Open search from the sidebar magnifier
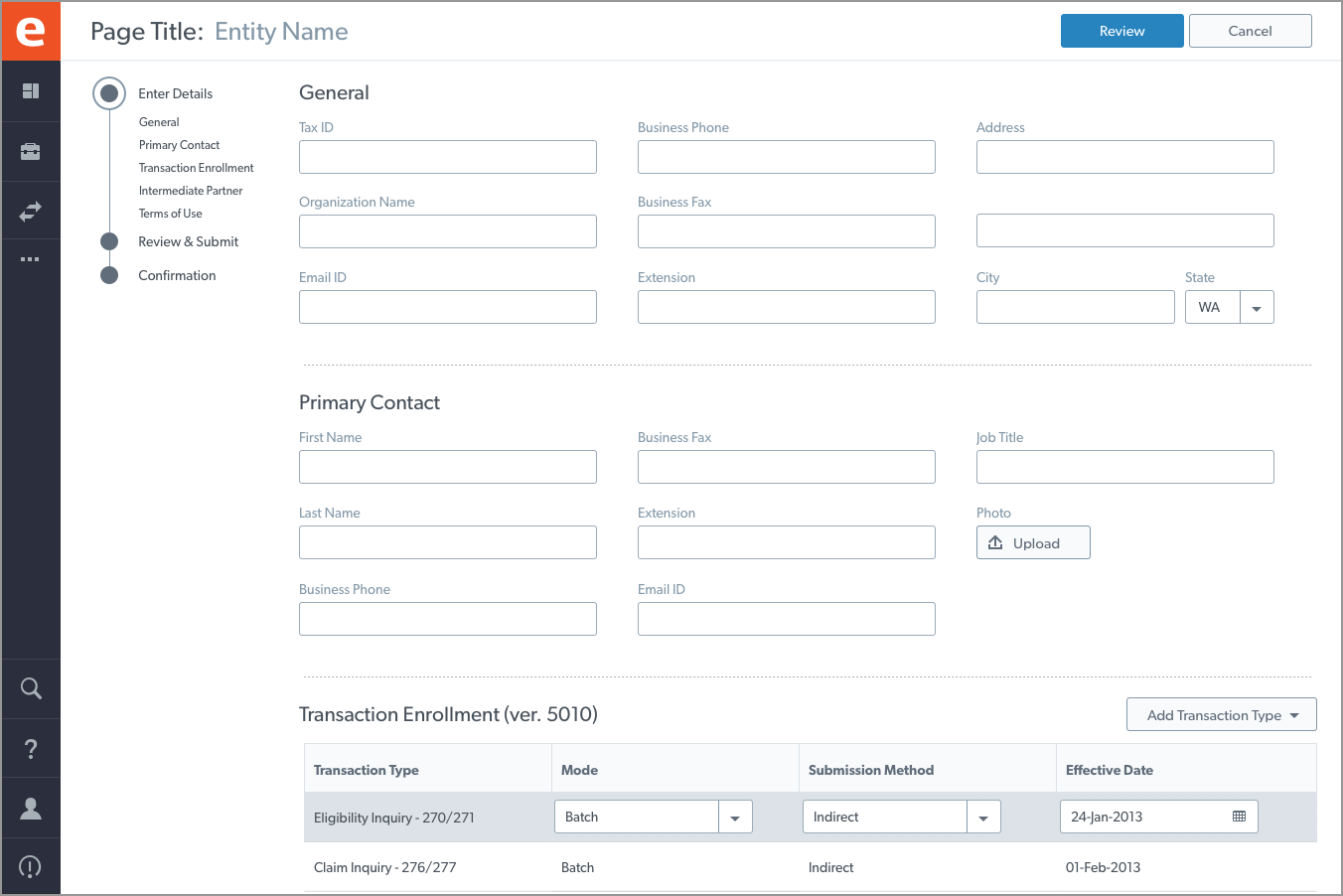Image resolution: width=1343 pixels, height=896 pixels. click(31, 688)
